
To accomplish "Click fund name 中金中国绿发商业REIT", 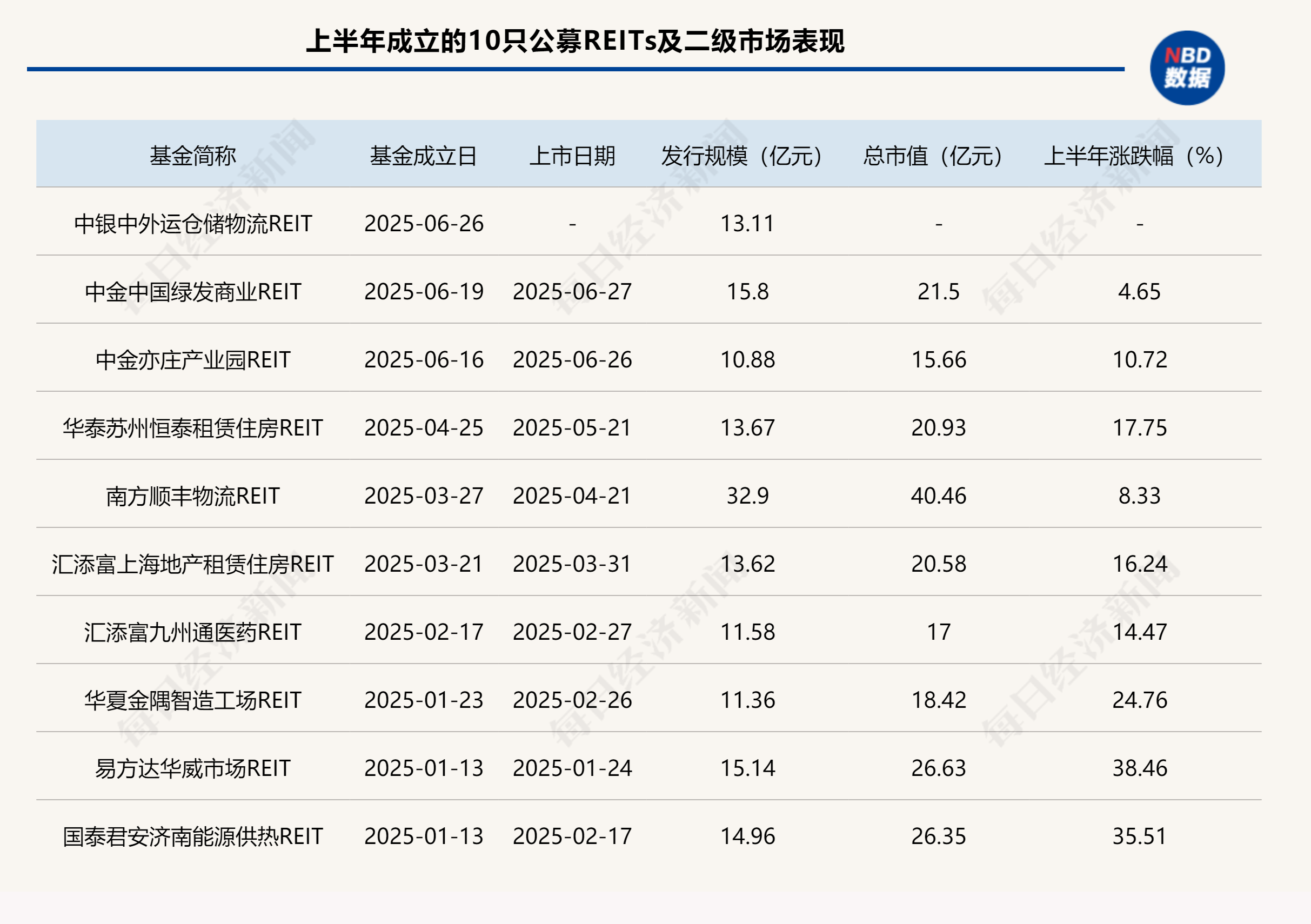I will click(x=193, y=291).
